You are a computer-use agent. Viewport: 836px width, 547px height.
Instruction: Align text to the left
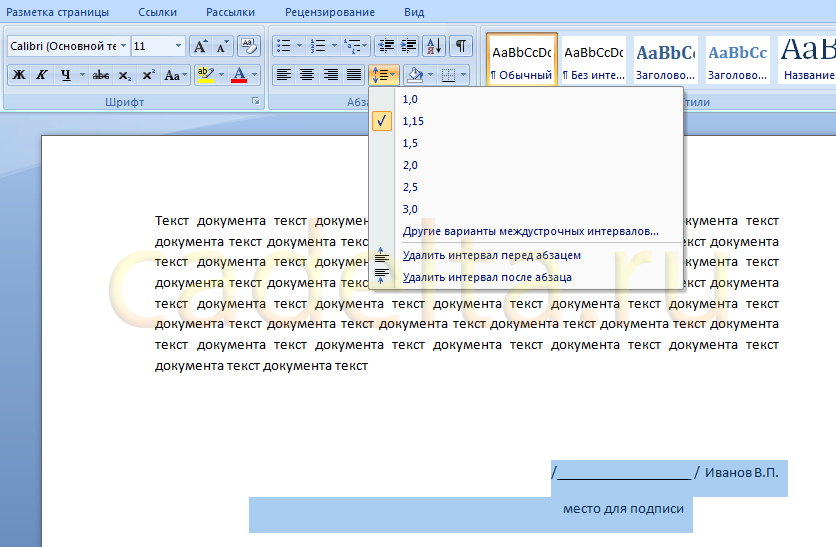pos(284,75)
